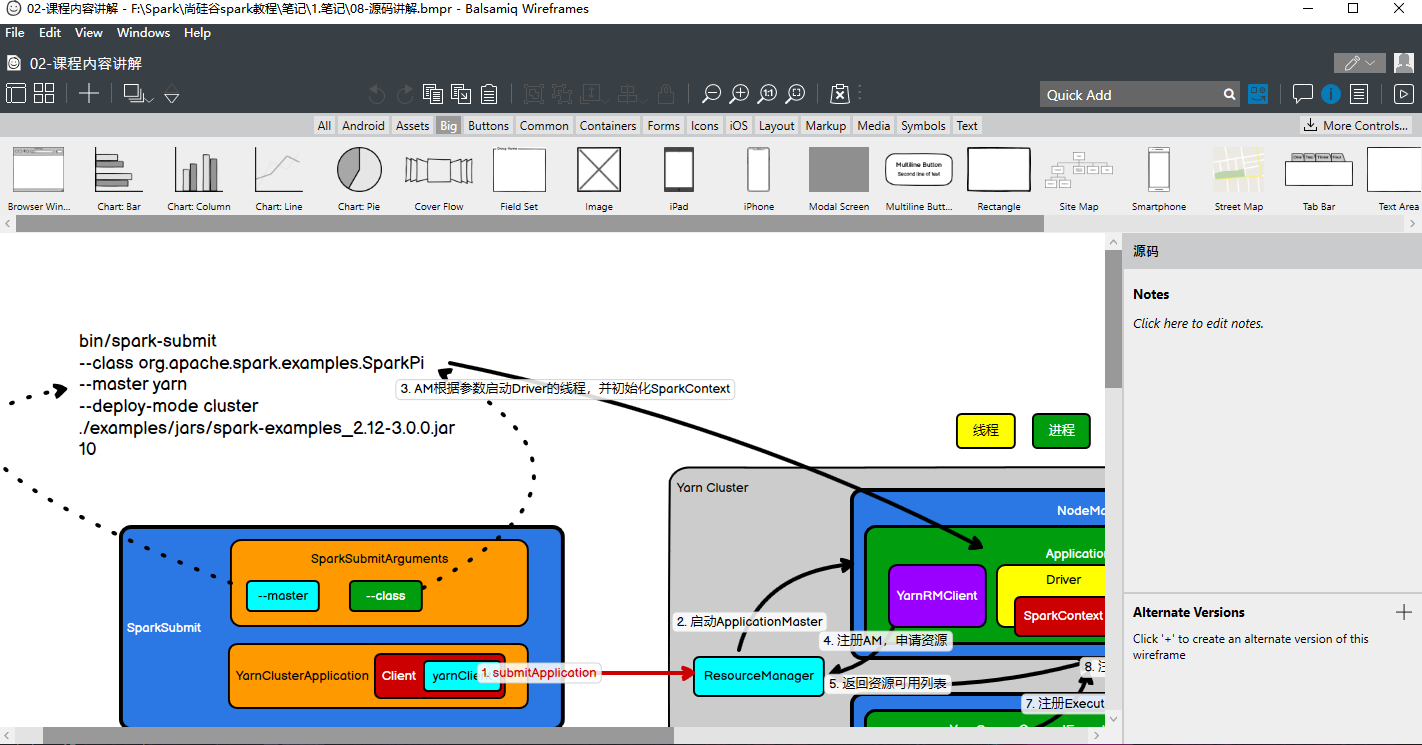Image resolution: width=1422 pixels, height=745 pixels.
Task: Select the Symbols category
Action: click(923, 126)
